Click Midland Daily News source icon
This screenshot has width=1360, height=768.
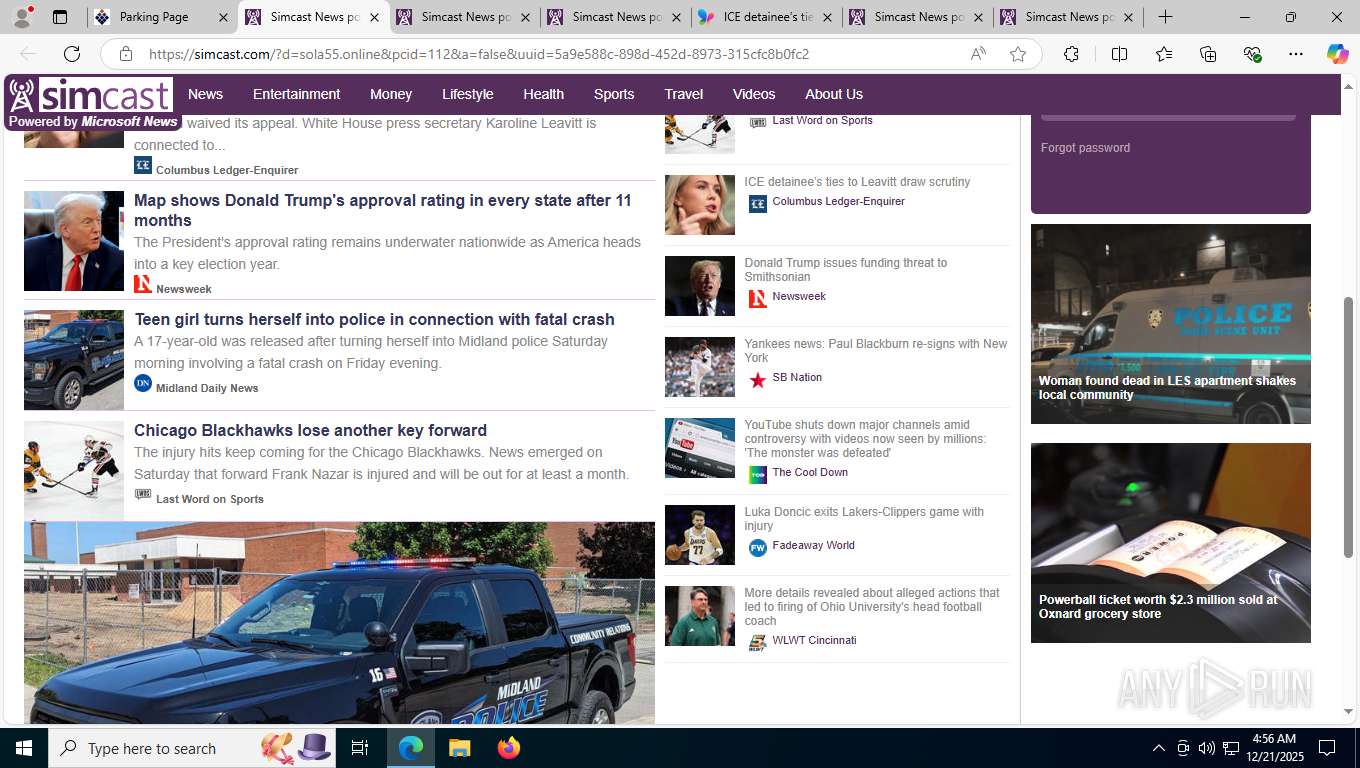143,383
